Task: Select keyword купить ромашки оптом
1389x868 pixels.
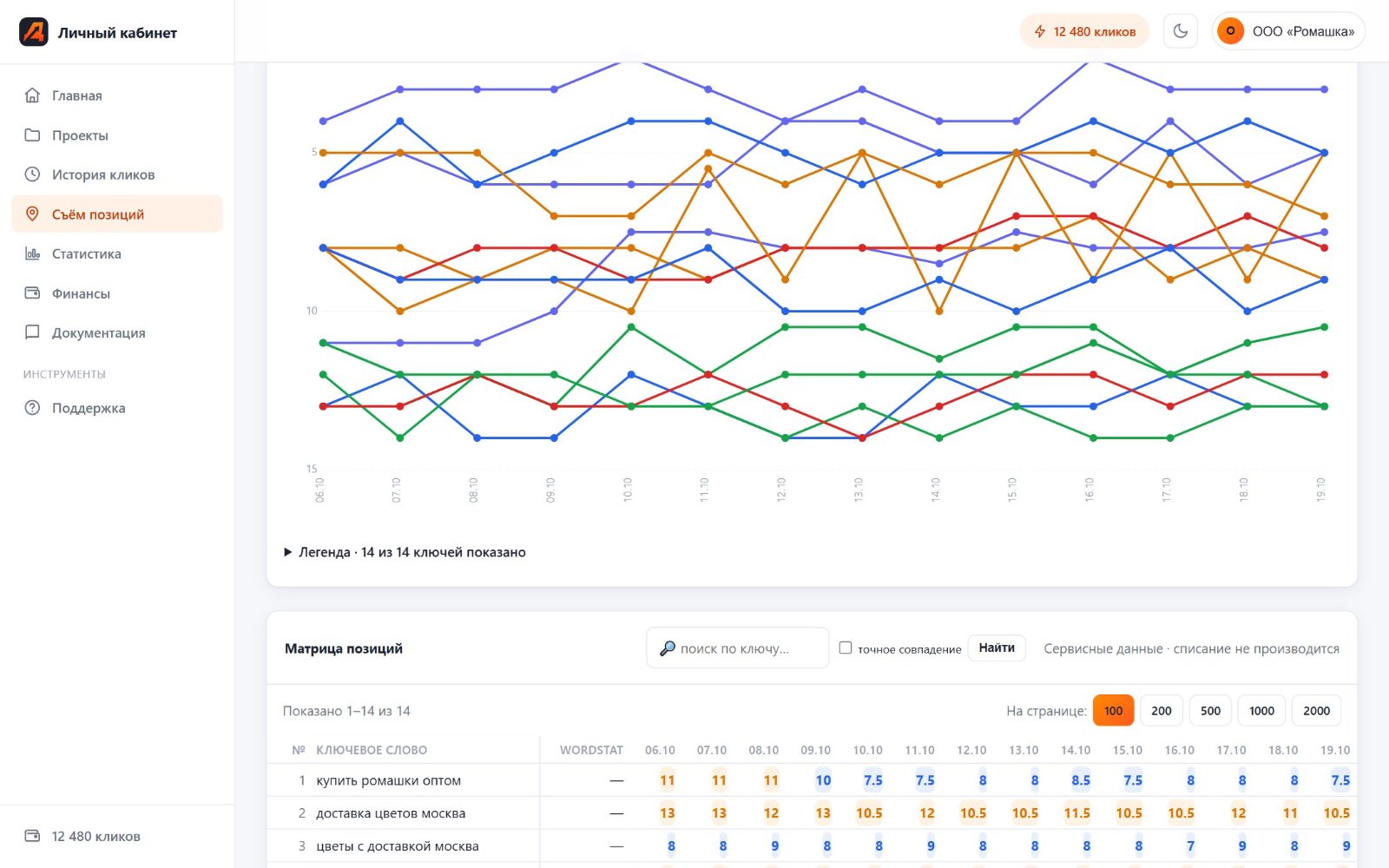Action: 388,780
